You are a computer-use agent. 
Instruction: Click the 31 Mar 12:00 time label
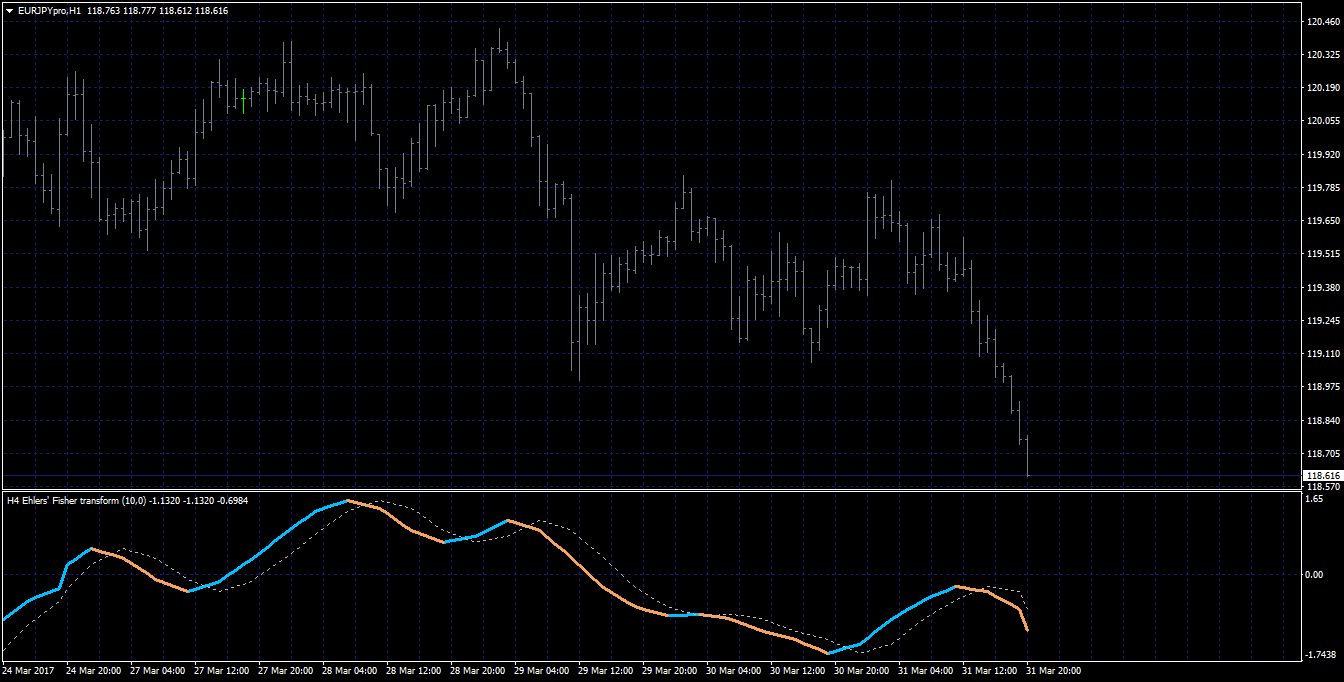990,671
